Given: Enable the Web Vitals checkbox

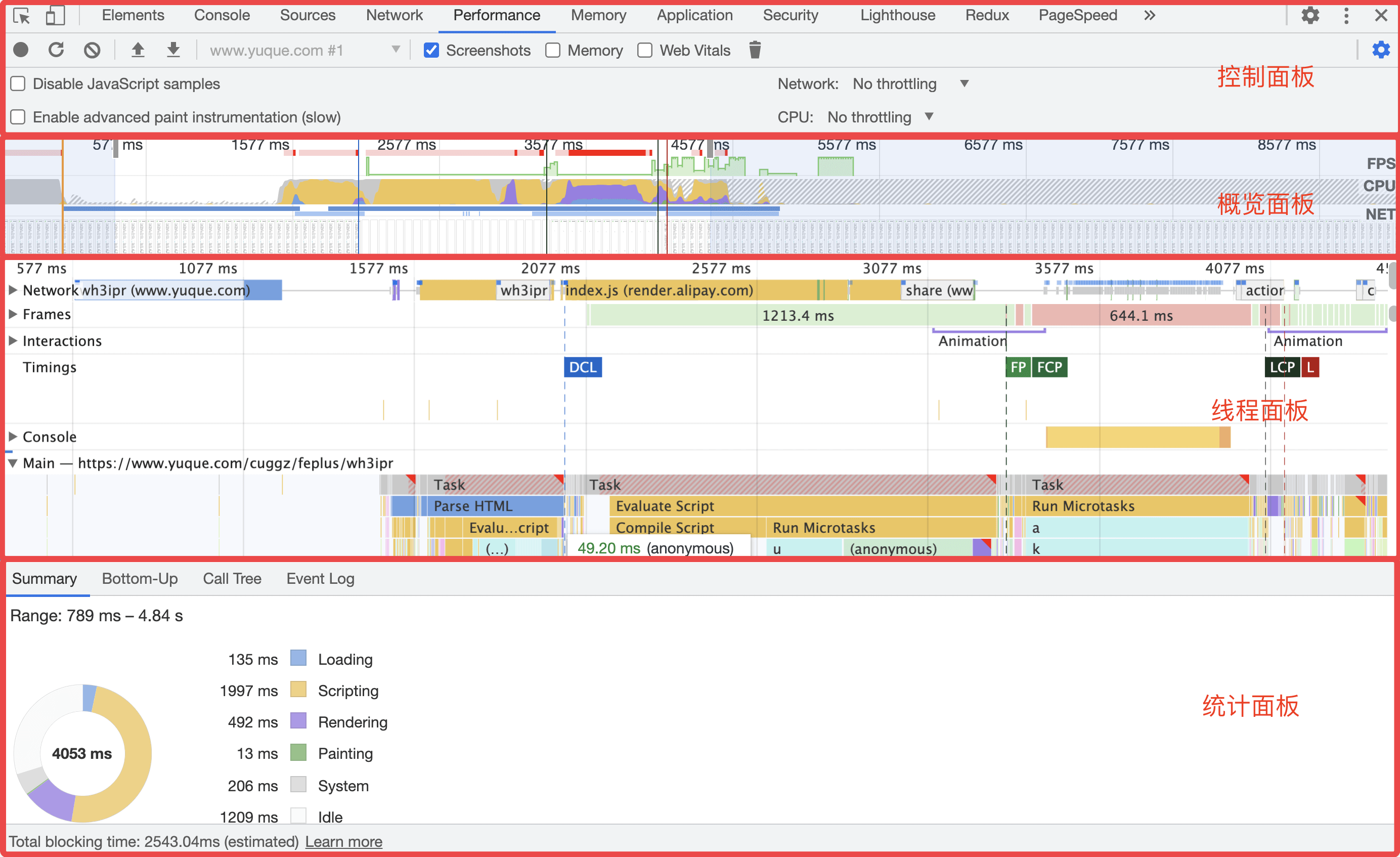Looking at the screenshot, I should click(x=645, y=51).
